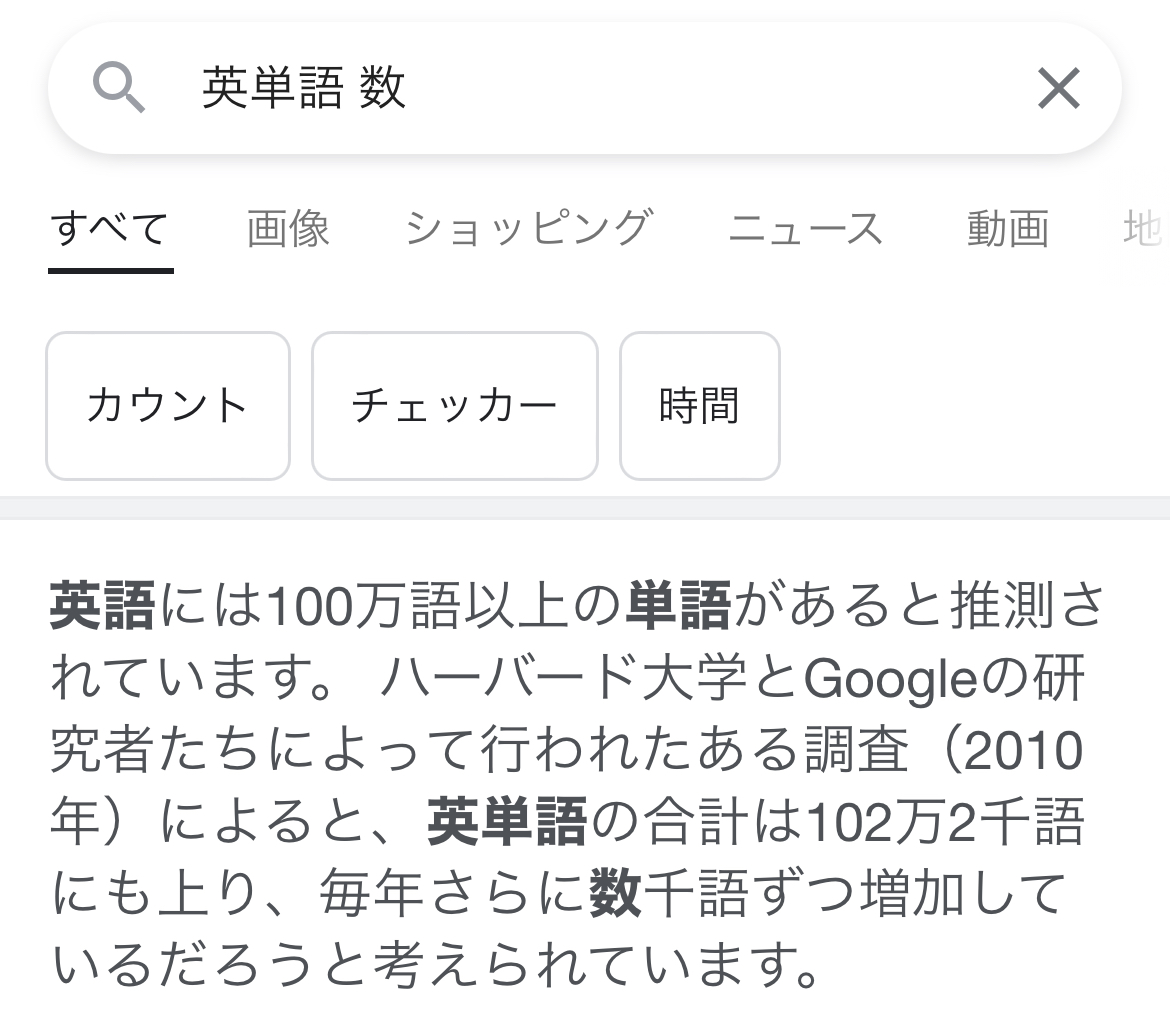The width and height of the screenshot is (1170, 1025).
Task: Click the bold 英単語 in the snippet
Action: [x=507, y=824]
